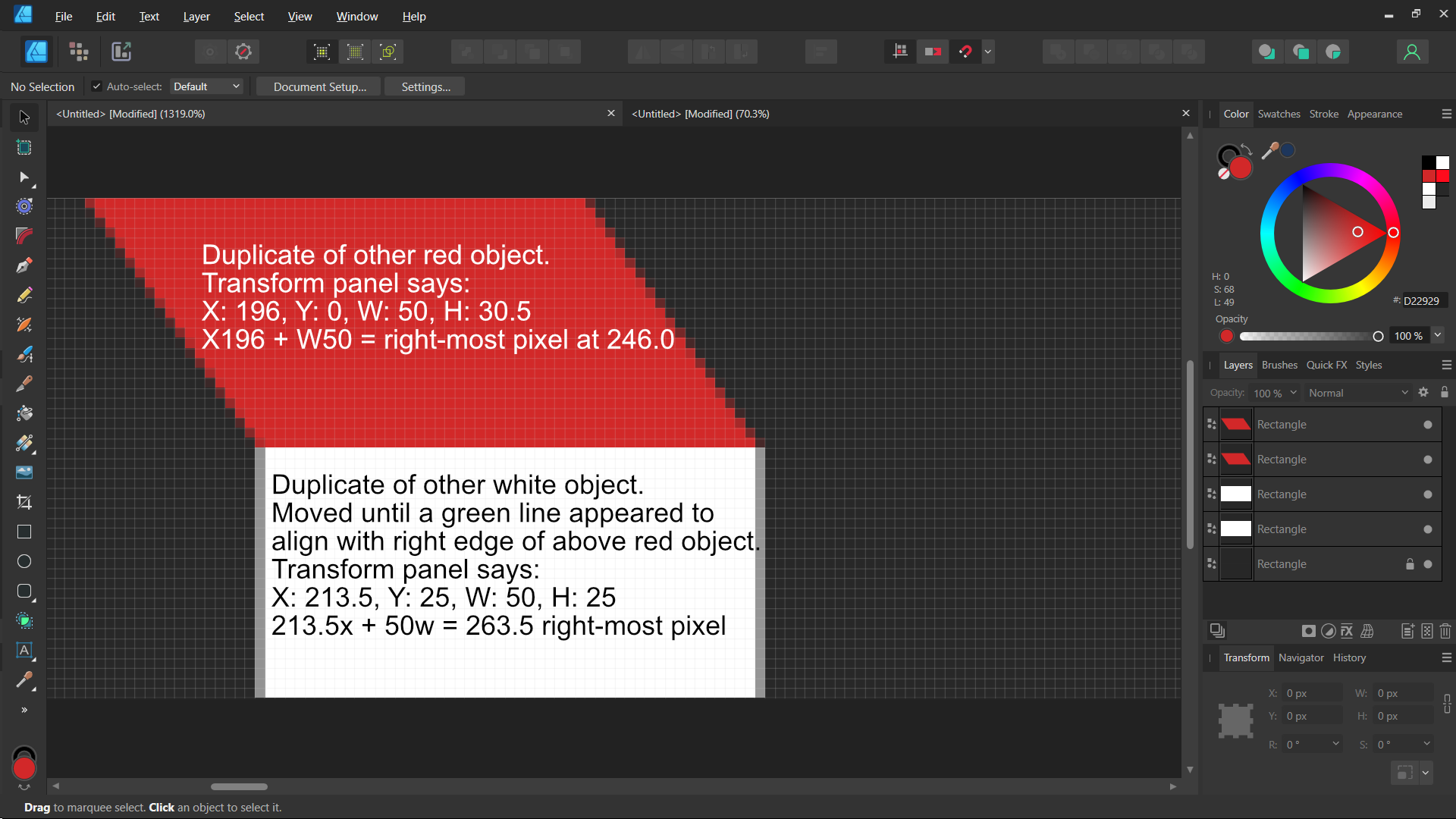Toggle layer lock in Layers header
The height and width of the screenshot is (819, 1456).
[x=1445, y=392]
